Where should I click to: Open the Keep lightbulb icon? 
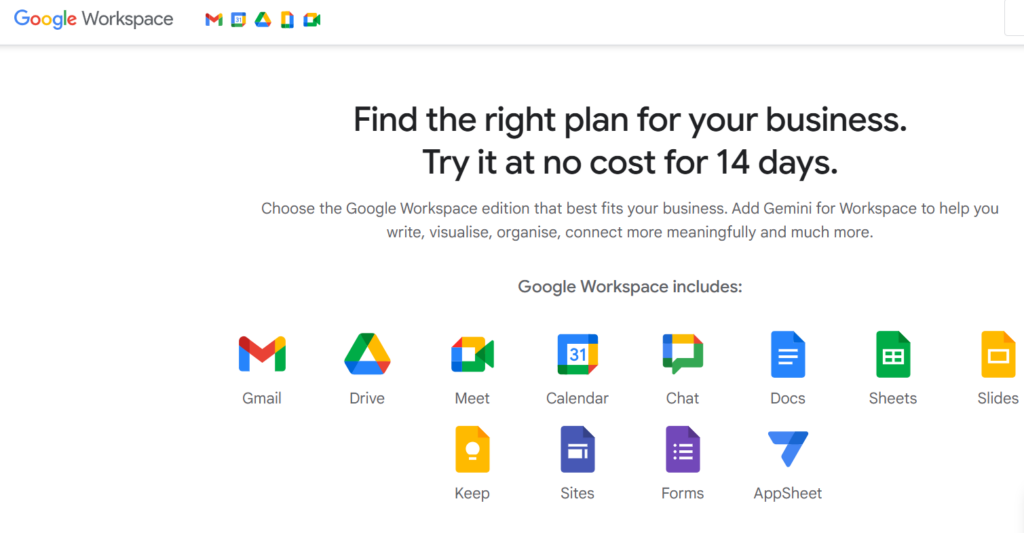[x=472, y=449]
